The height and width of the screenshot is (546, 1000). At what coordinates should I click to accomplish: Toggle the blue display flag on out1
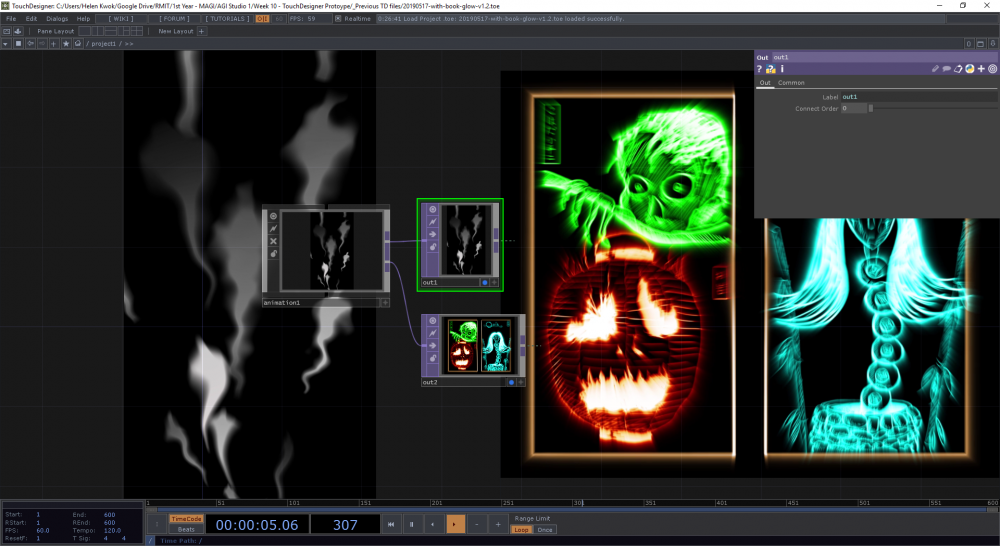(x=485, y=282)
